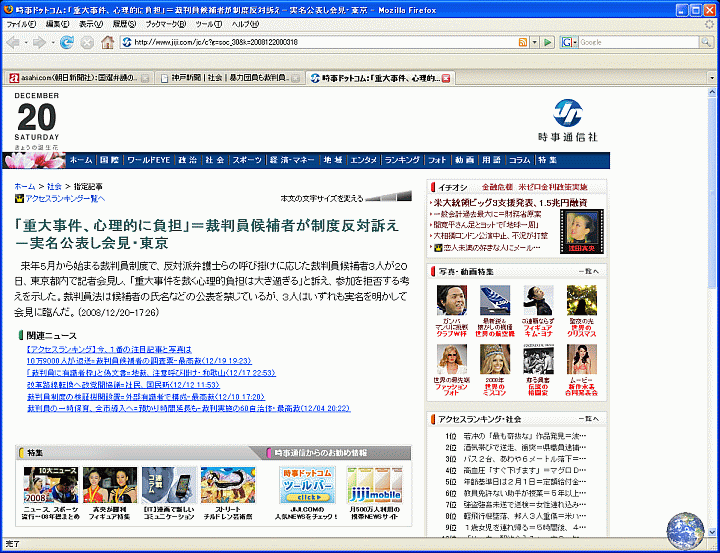The width and height of the screenshot is (720, 553).
Task: Click the Stop loading icon
Action: click(x=87, y=42)
